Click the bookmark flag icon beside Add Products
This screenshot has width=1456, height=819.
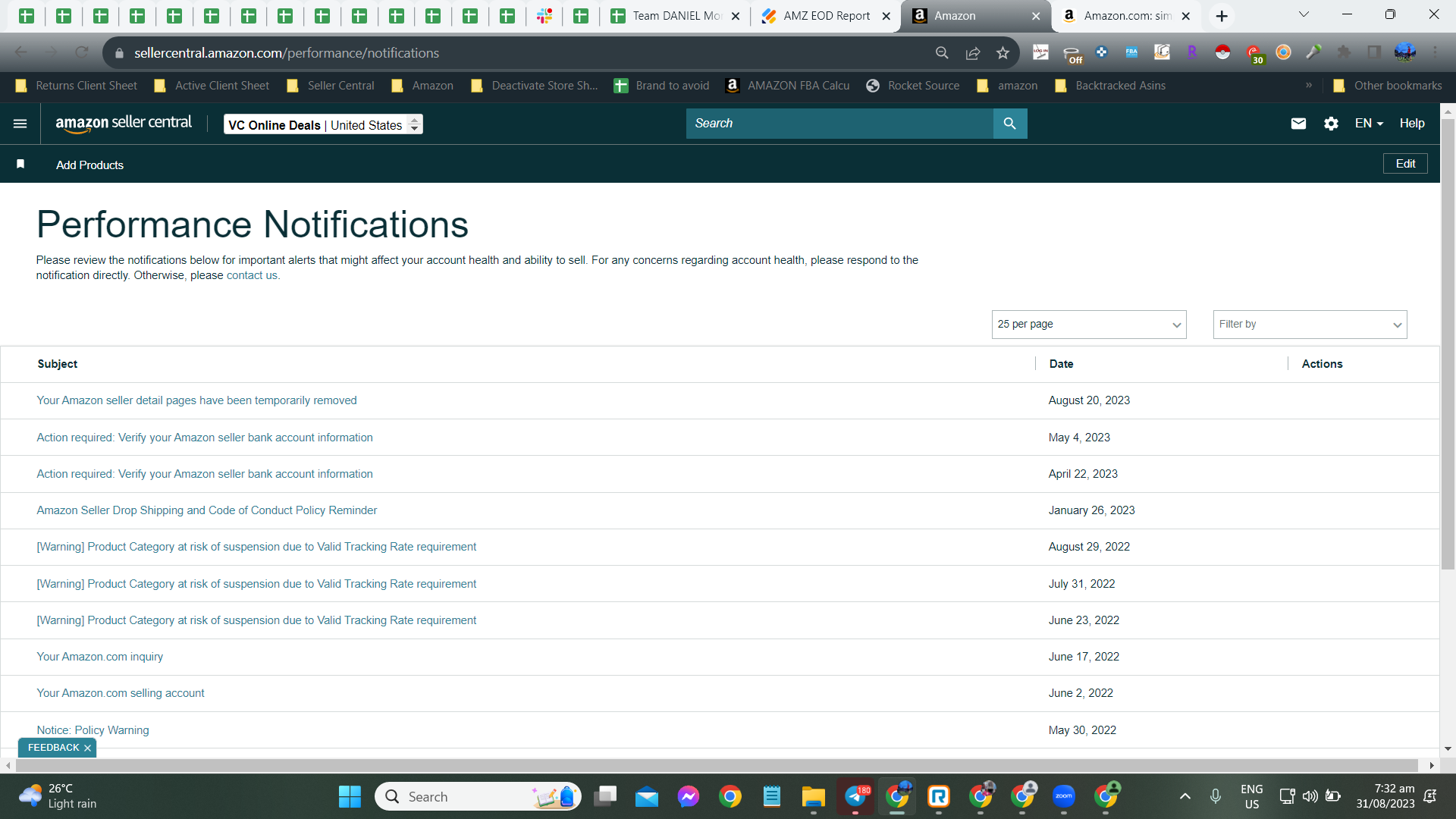click(20, 164)
